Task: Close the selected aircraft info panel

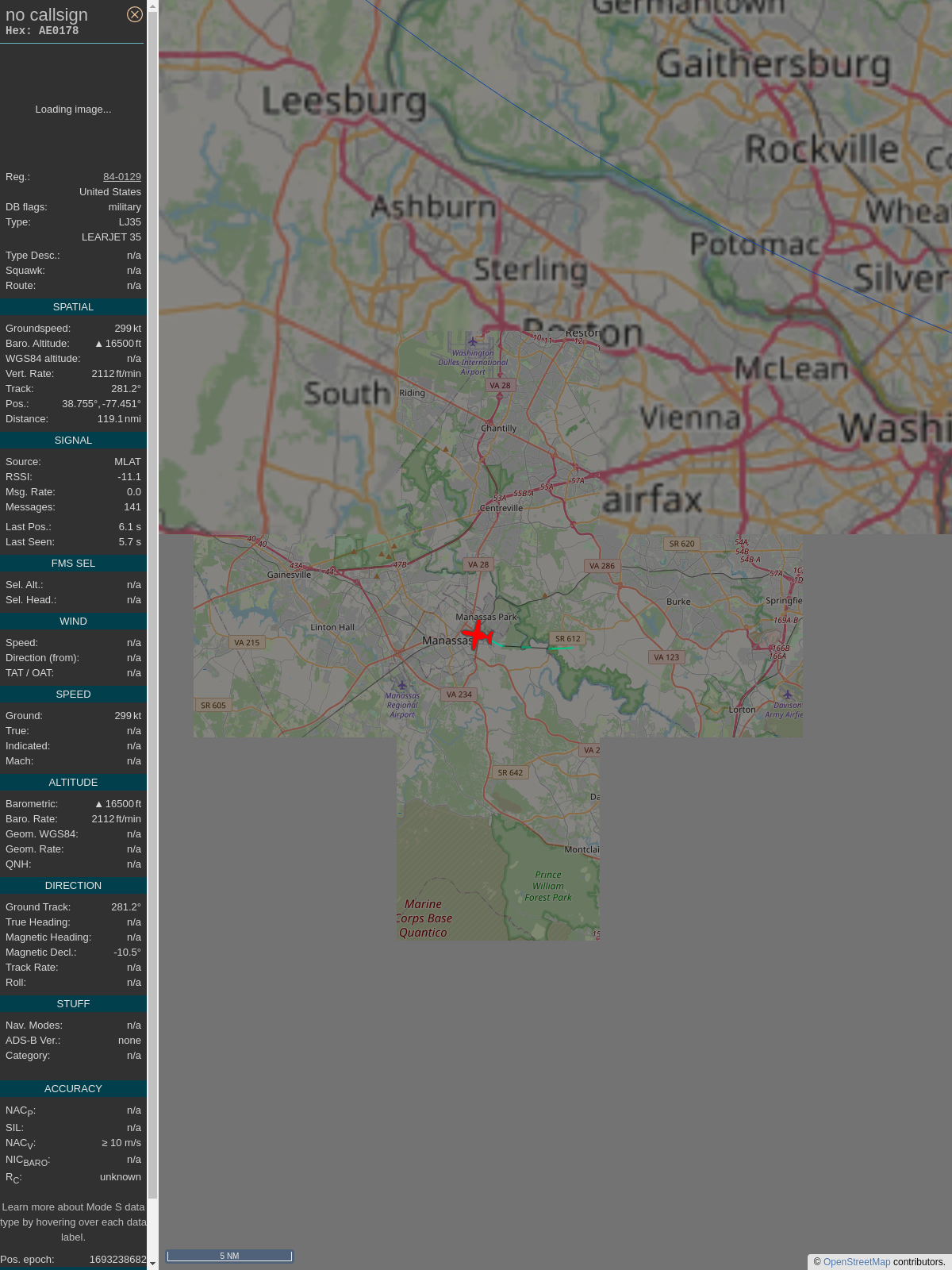Action: (135, 14)
